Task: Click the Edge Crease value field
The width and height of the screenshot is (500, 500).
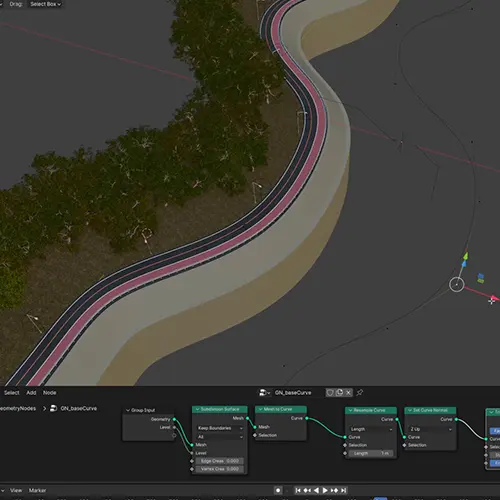Action: coord(220,461)
